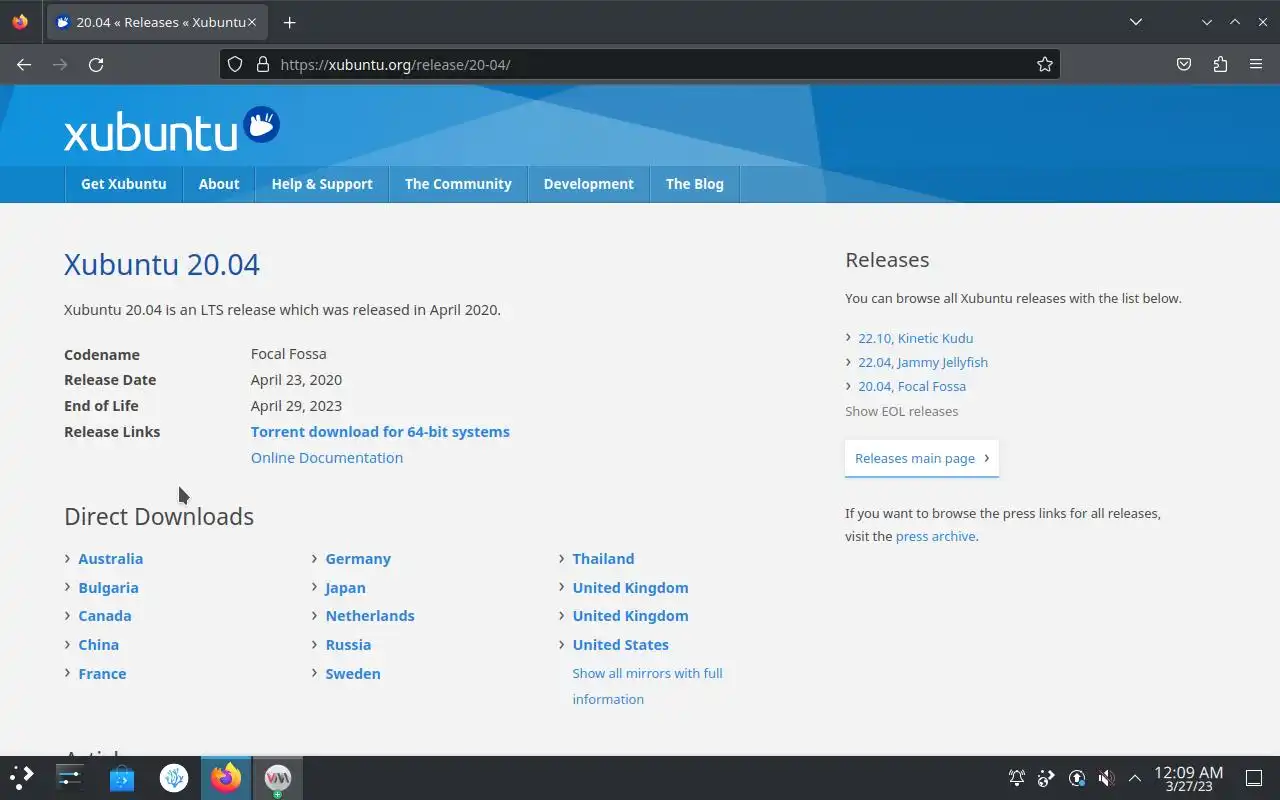Show all mirrors with full information
1280x800 pixels.
tap(647, 686)
